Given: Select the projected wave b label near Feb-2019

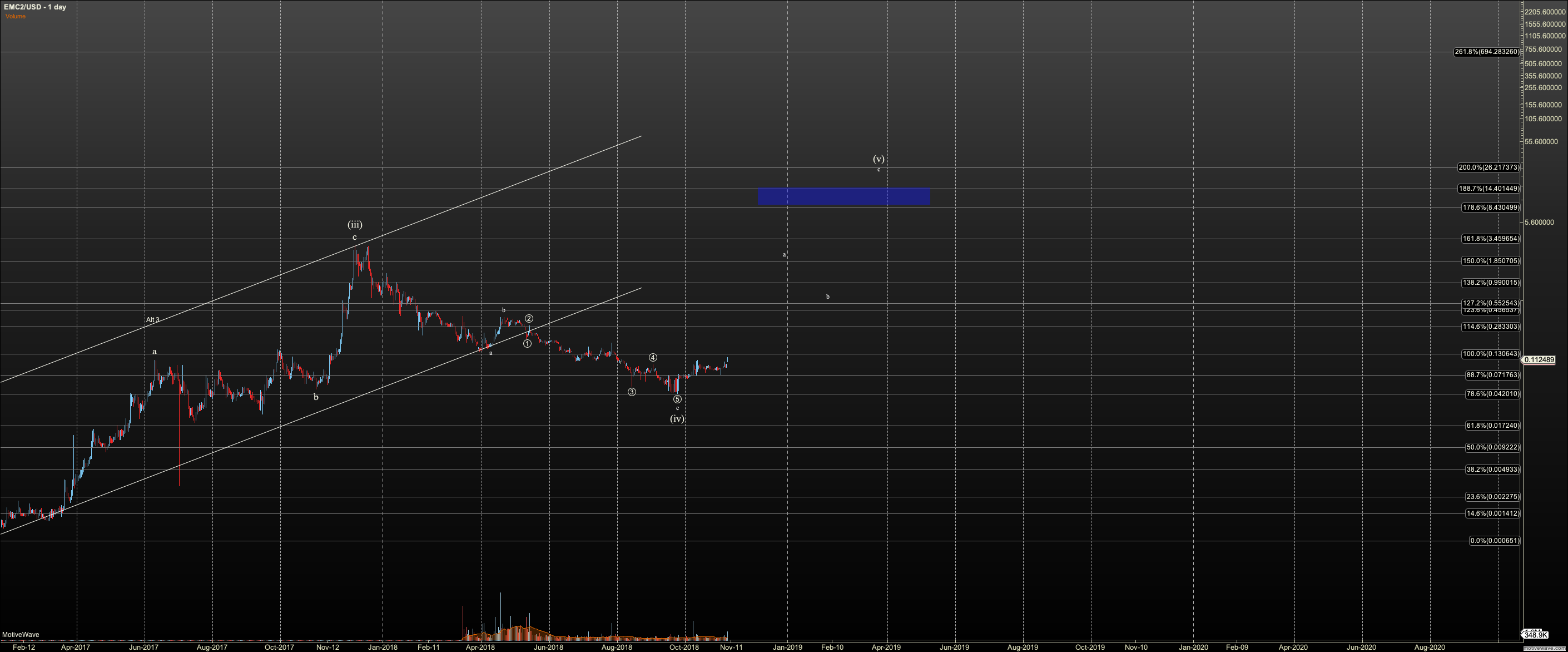Looking at the screenshot, I should [828, 297].
